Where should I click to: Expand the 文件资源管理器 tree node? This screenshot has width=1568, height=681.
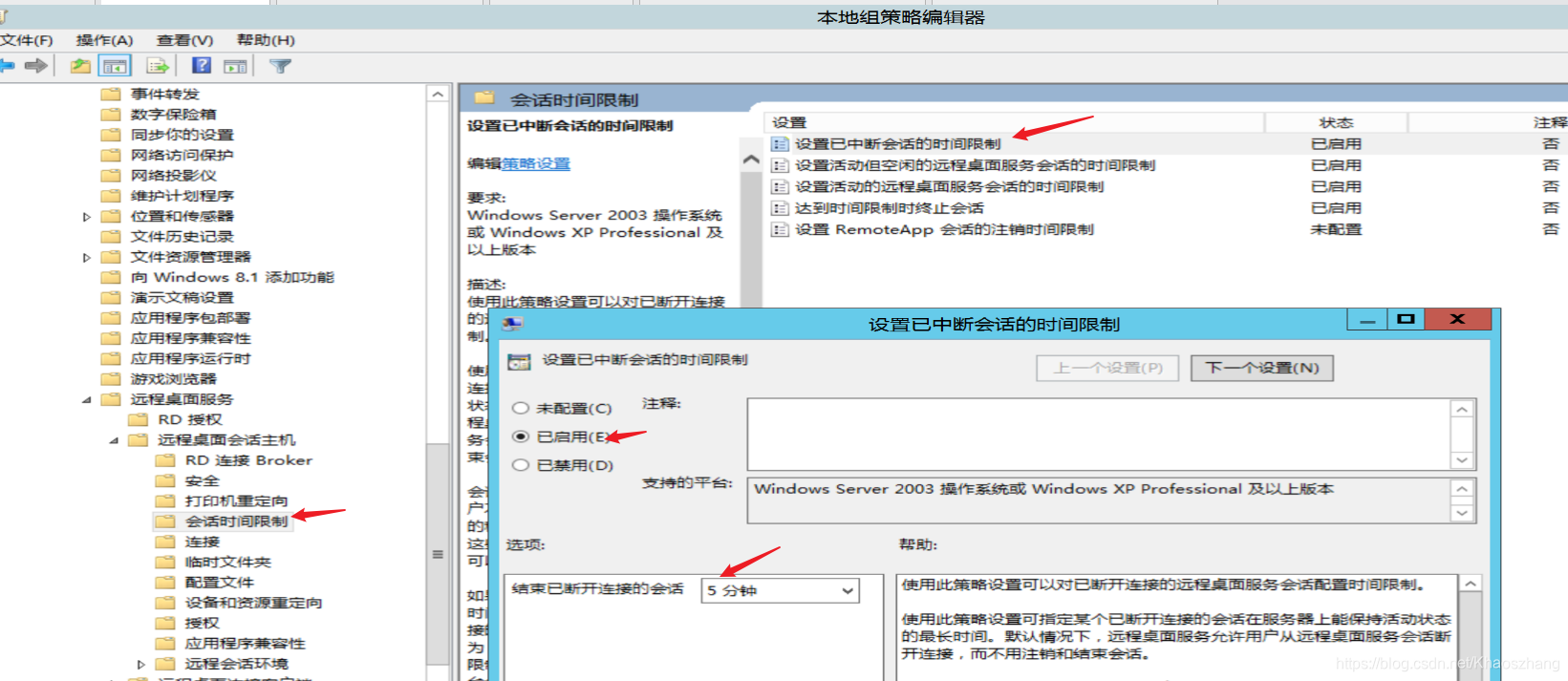click(86, 257)
